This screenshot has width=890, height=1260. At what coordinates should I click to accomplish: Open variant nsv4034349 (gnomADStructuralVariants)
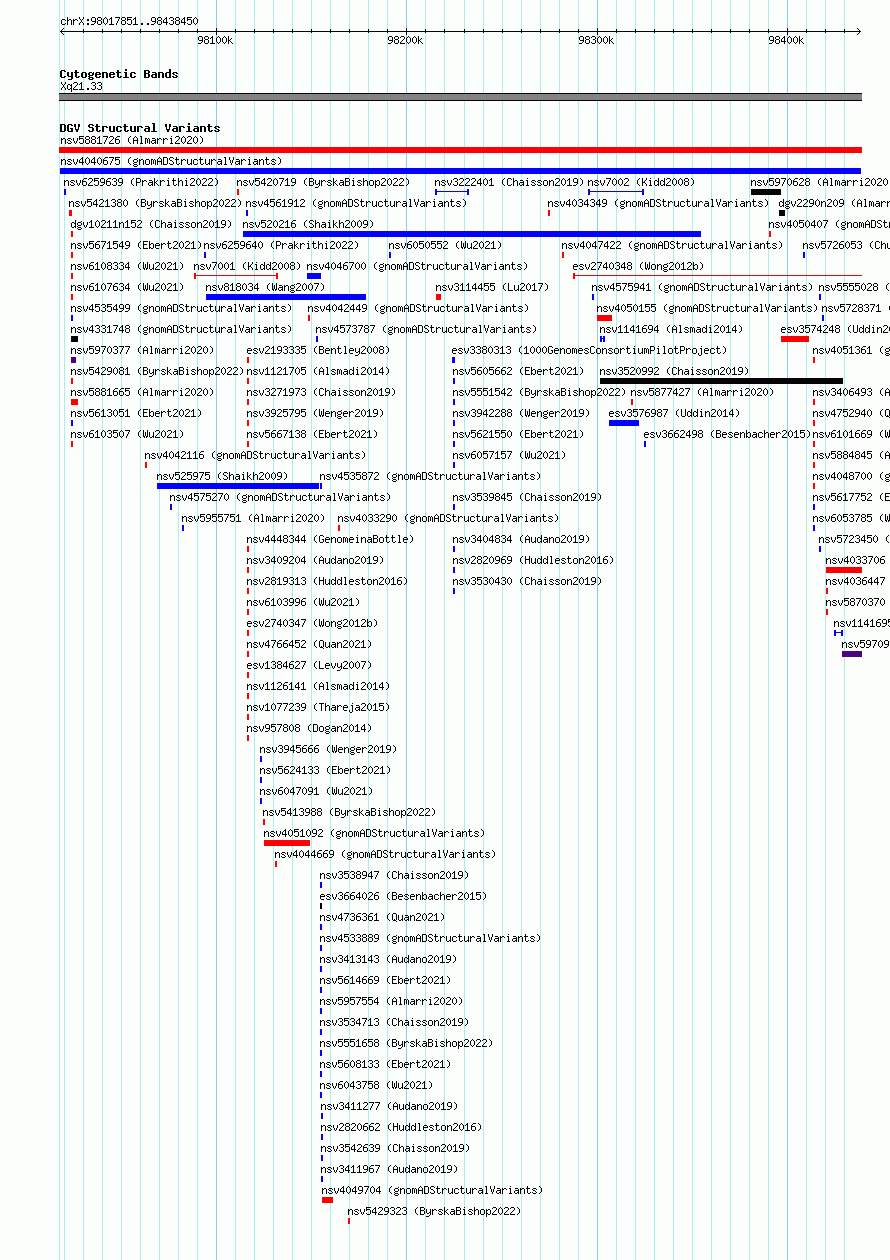658,203
